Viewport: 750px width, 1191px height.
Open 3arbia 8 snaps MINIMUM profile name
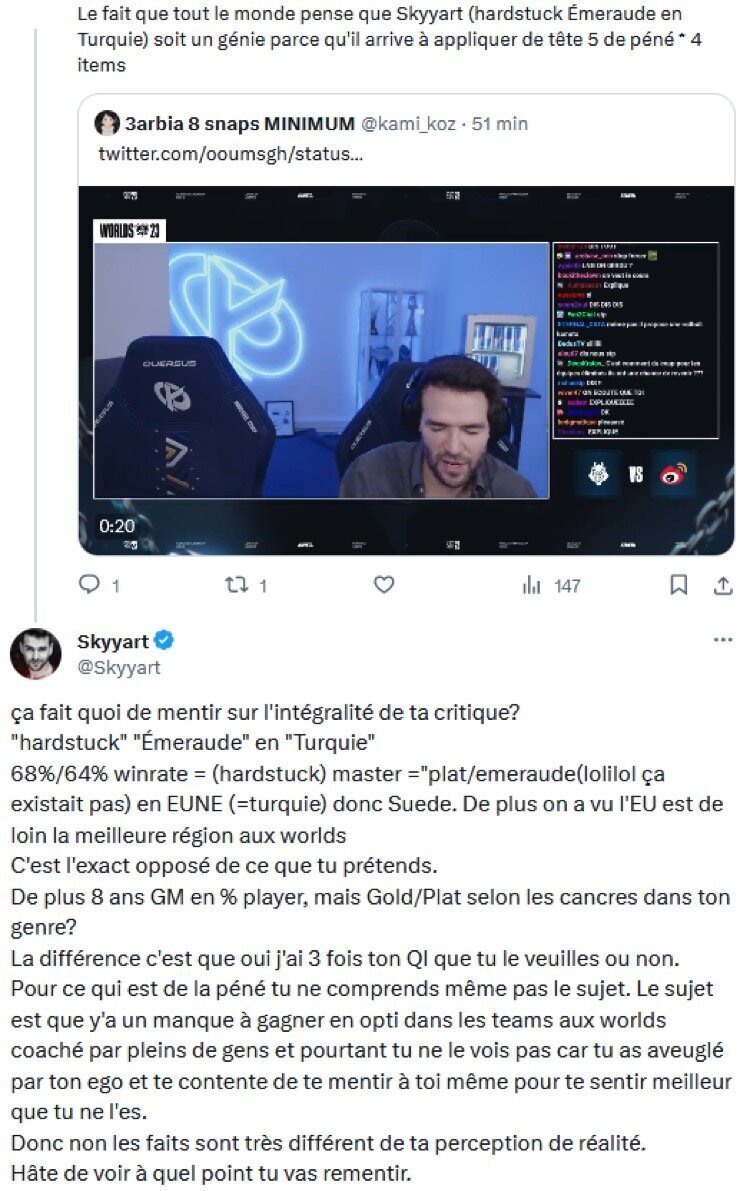pyautogui.click(x=239, y=123)
